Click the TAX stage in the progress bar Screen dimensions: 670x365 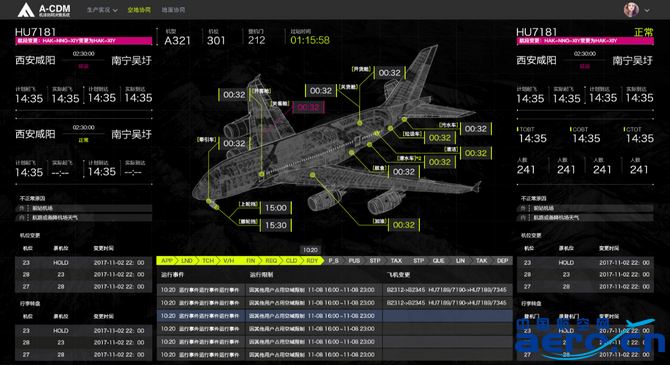[396, 261]
